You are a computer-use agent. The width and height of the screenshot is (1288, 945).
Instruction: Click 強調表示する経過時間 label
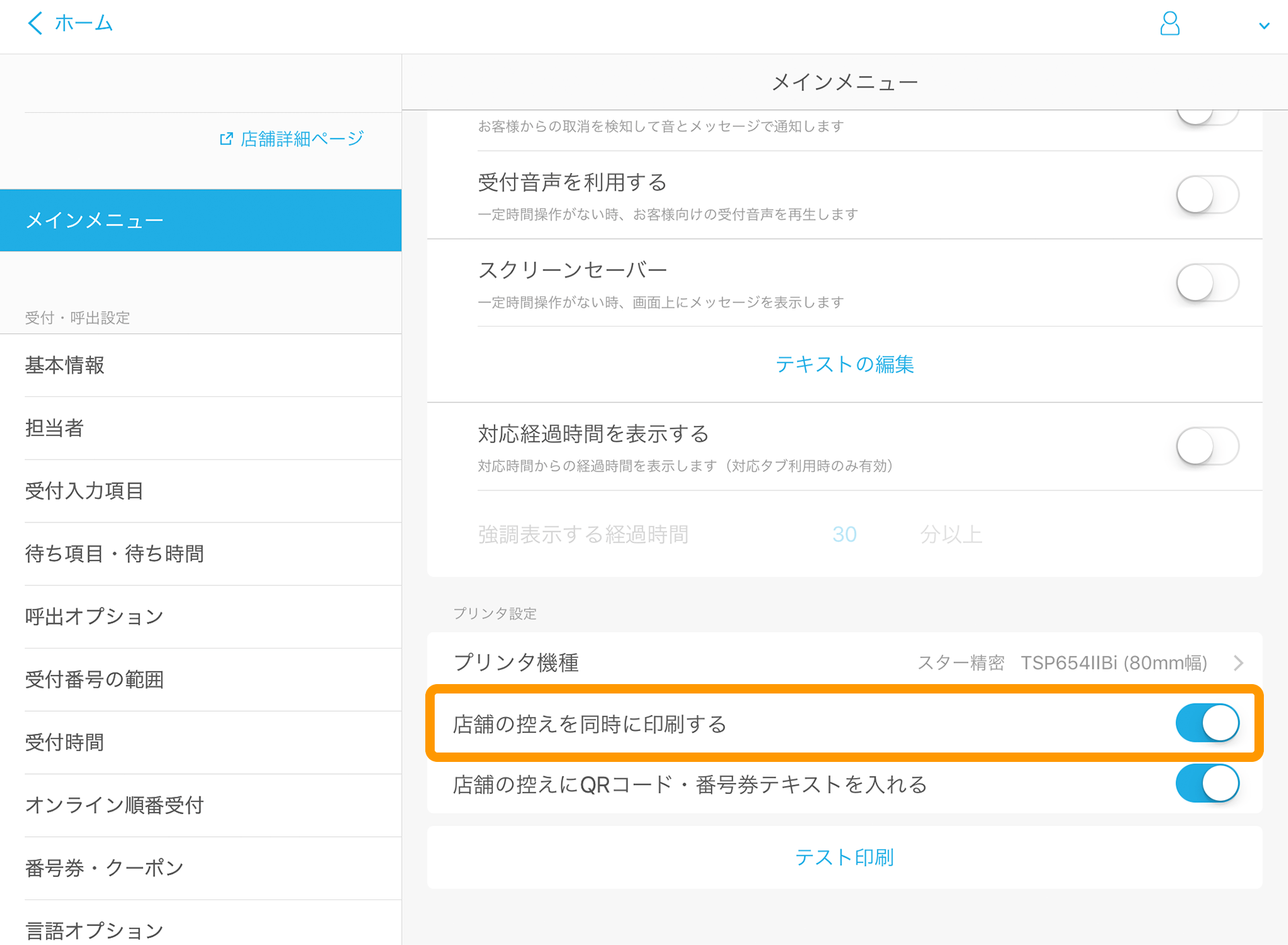tap(583, 535)
